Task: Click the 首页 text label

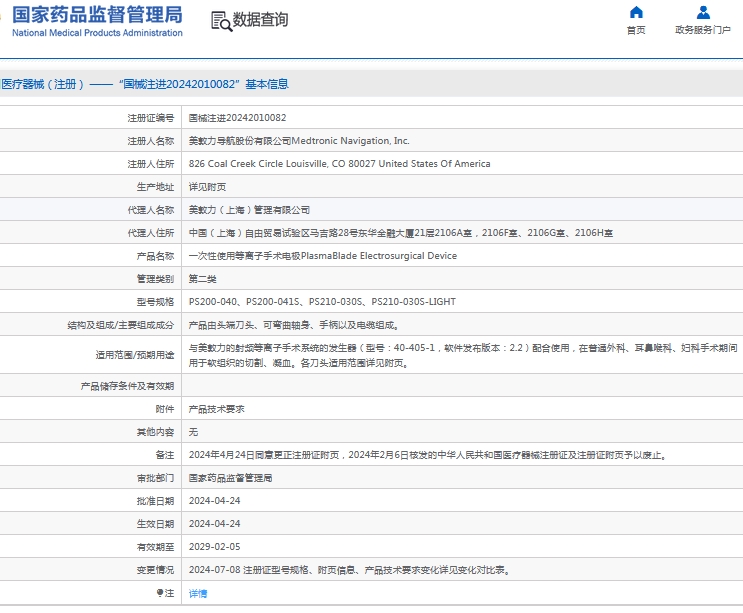Action: [636, 30]
